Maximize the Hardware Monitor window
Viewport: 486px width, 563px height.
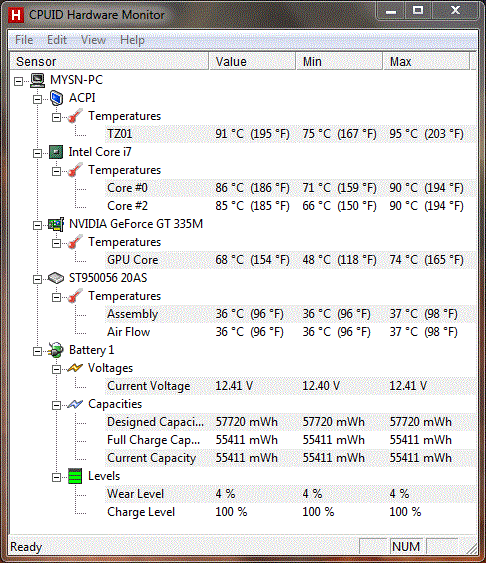418,11
